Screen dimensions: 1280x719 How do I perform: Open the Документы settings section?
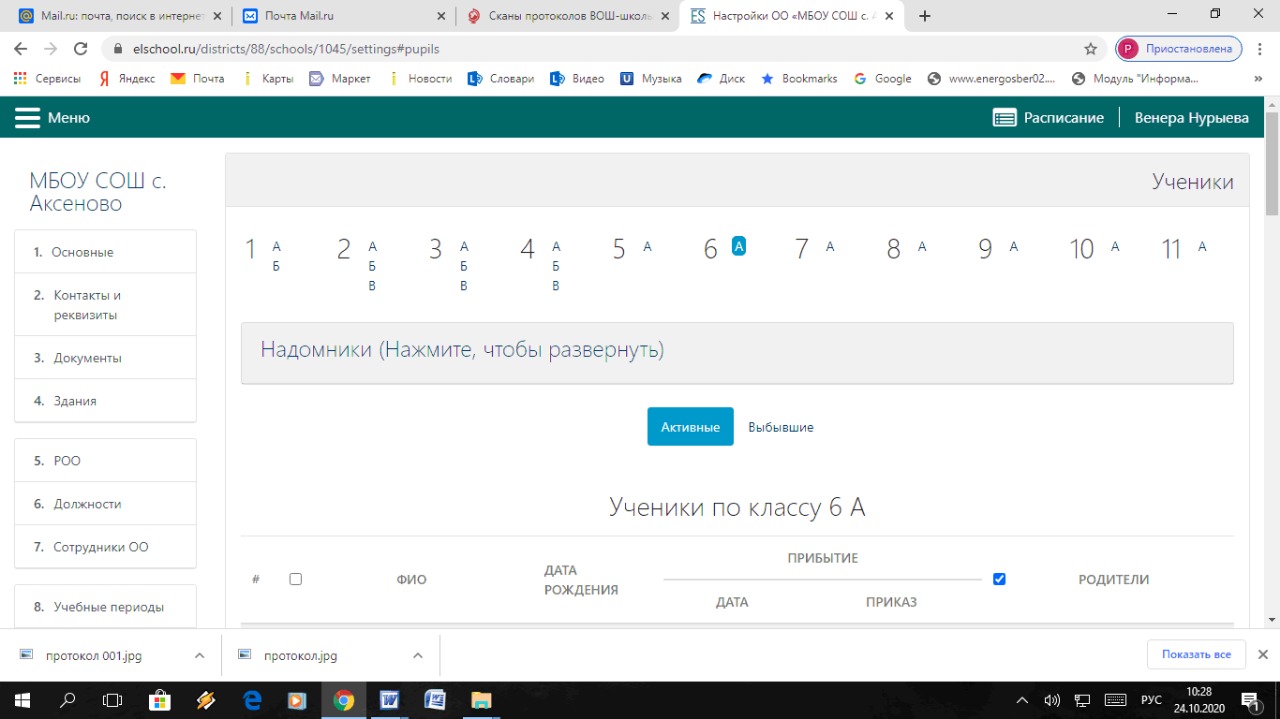pyautogui.click(x=87, y=358)
